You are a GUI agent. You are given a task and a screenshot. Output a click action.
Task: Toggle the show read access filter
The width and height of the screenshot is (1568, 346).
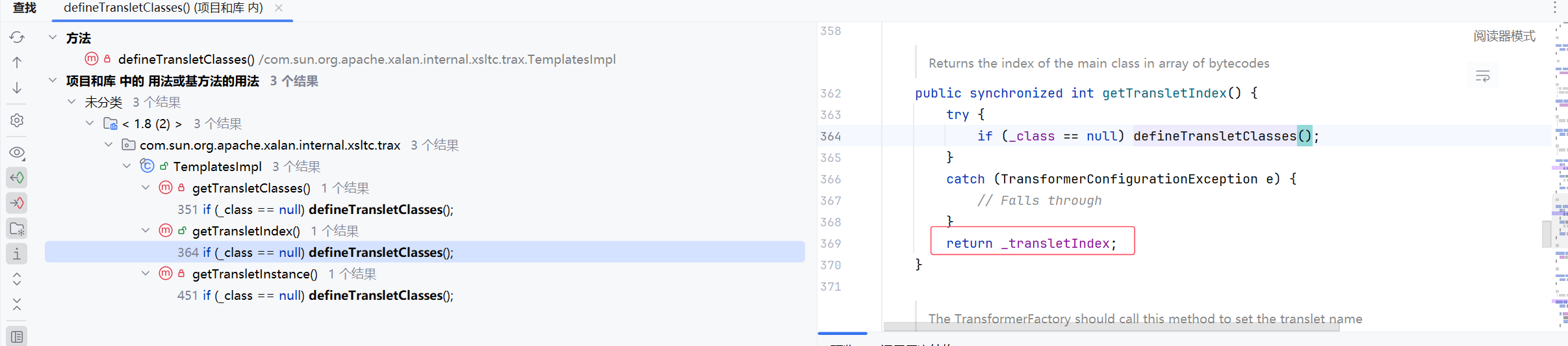click(x=17, y=178)
